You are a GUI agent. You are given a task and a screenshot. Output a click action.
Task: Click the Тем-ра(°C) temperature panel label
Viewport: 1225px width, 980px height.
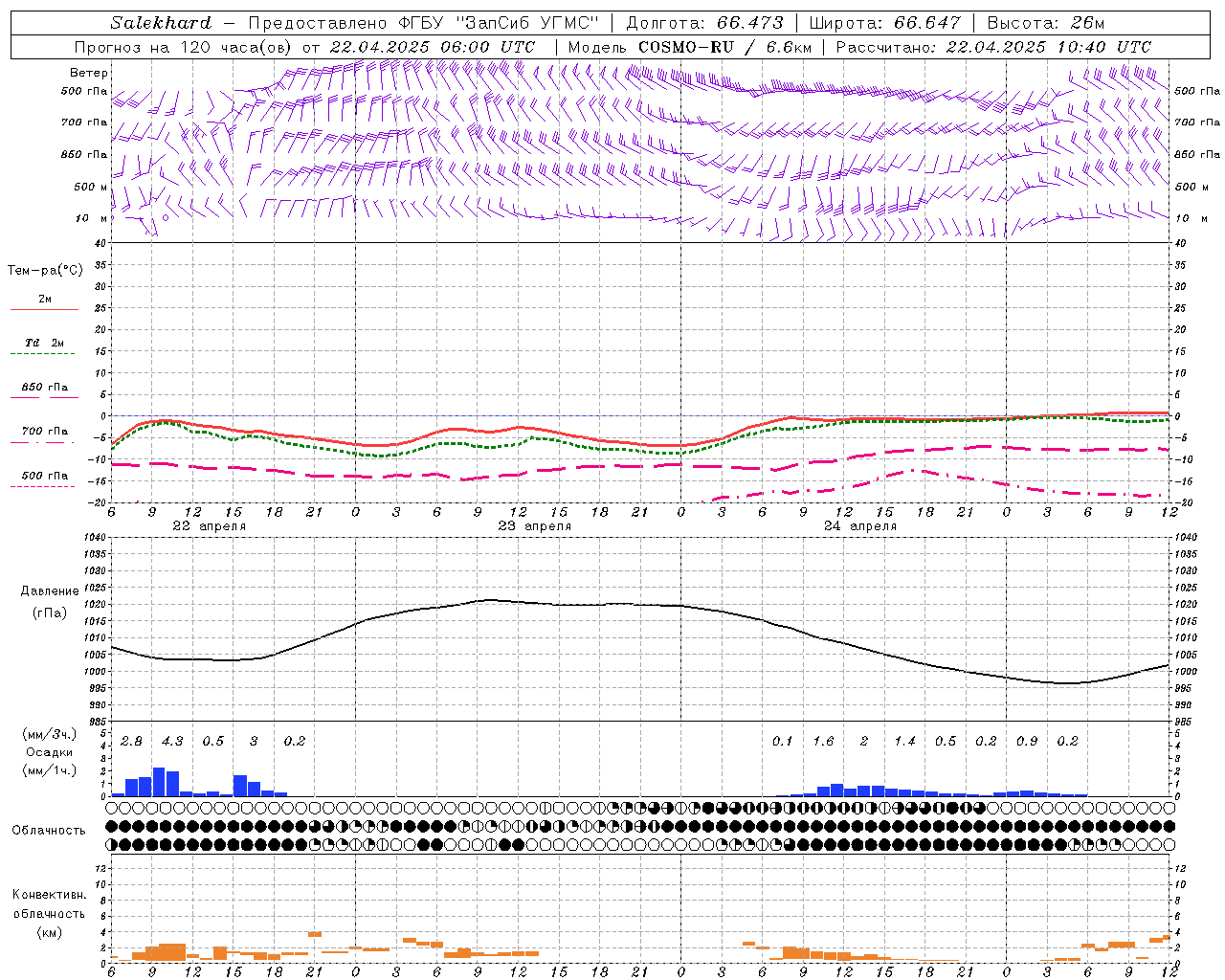tap(45, 271)
